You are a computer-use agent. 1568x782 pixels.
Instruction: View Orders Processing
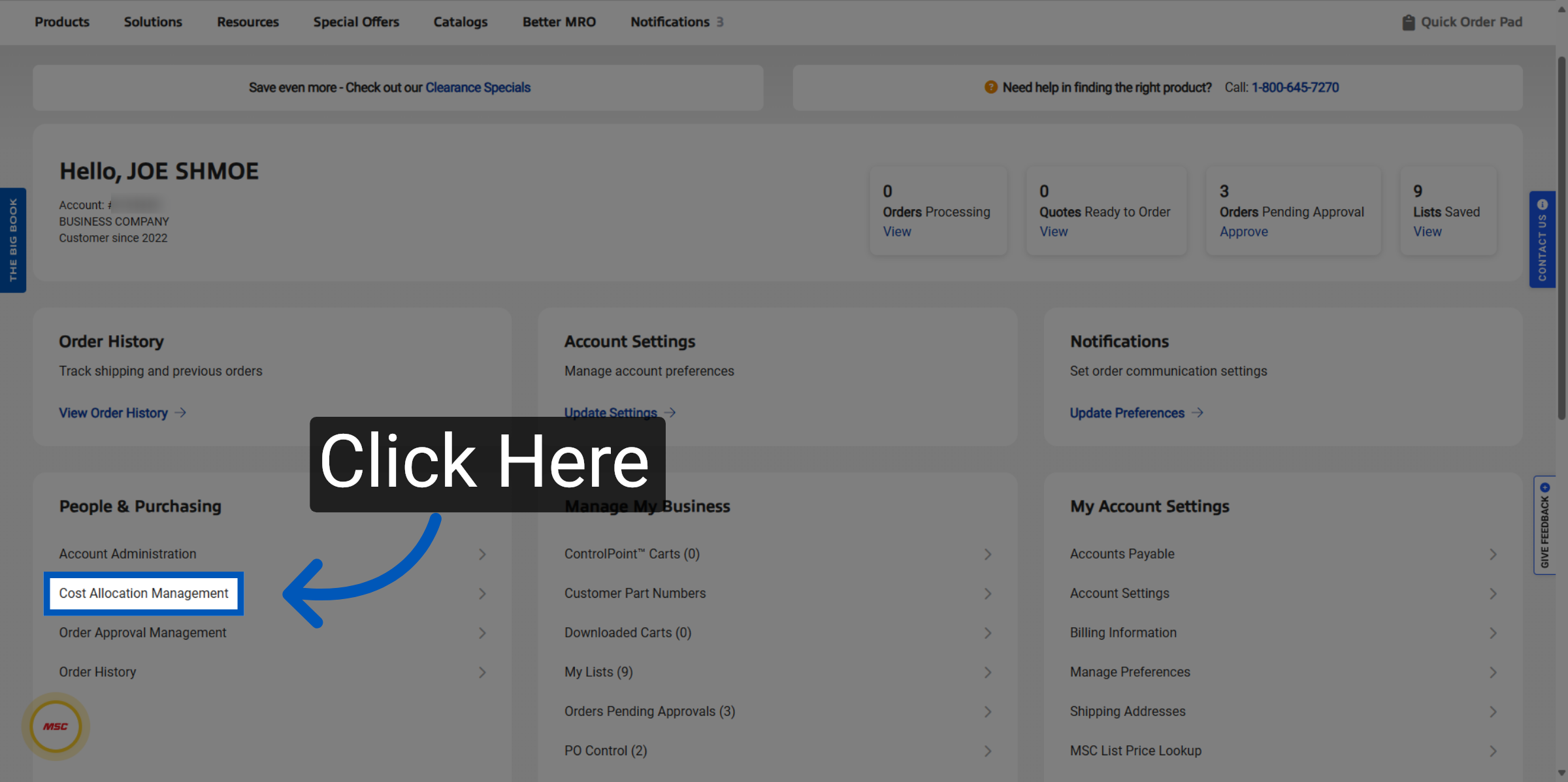click(896, 232)
